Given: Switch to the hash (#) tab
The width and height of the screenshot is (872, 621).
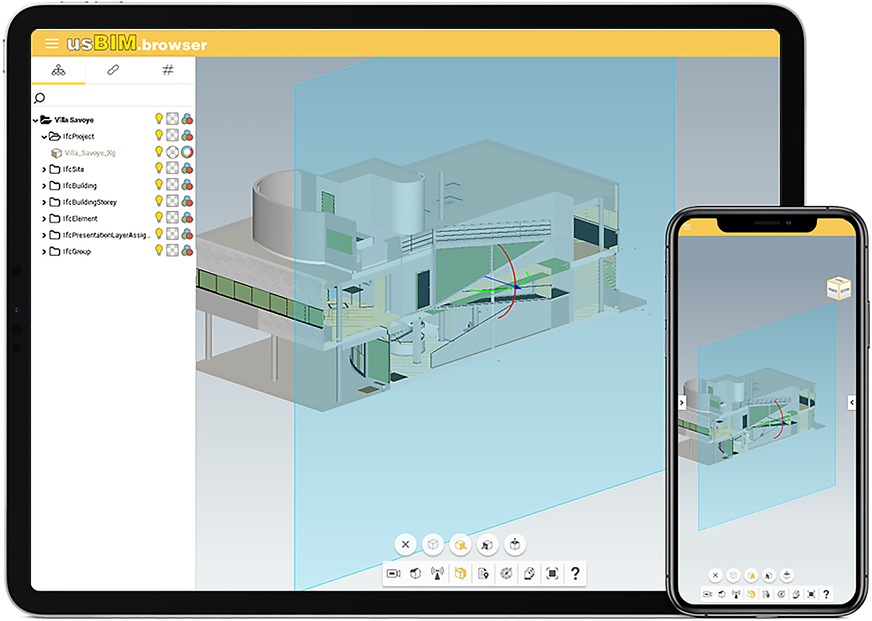Looking at the screenshot, I should tap(168, 70).
